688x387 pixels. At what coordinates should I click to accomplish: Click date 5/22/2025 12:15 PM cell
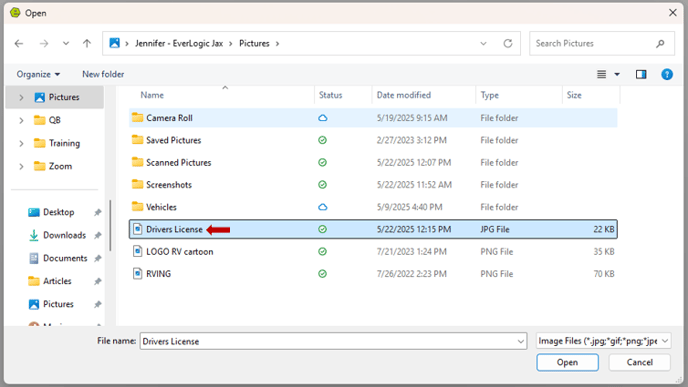click(414, 229)
